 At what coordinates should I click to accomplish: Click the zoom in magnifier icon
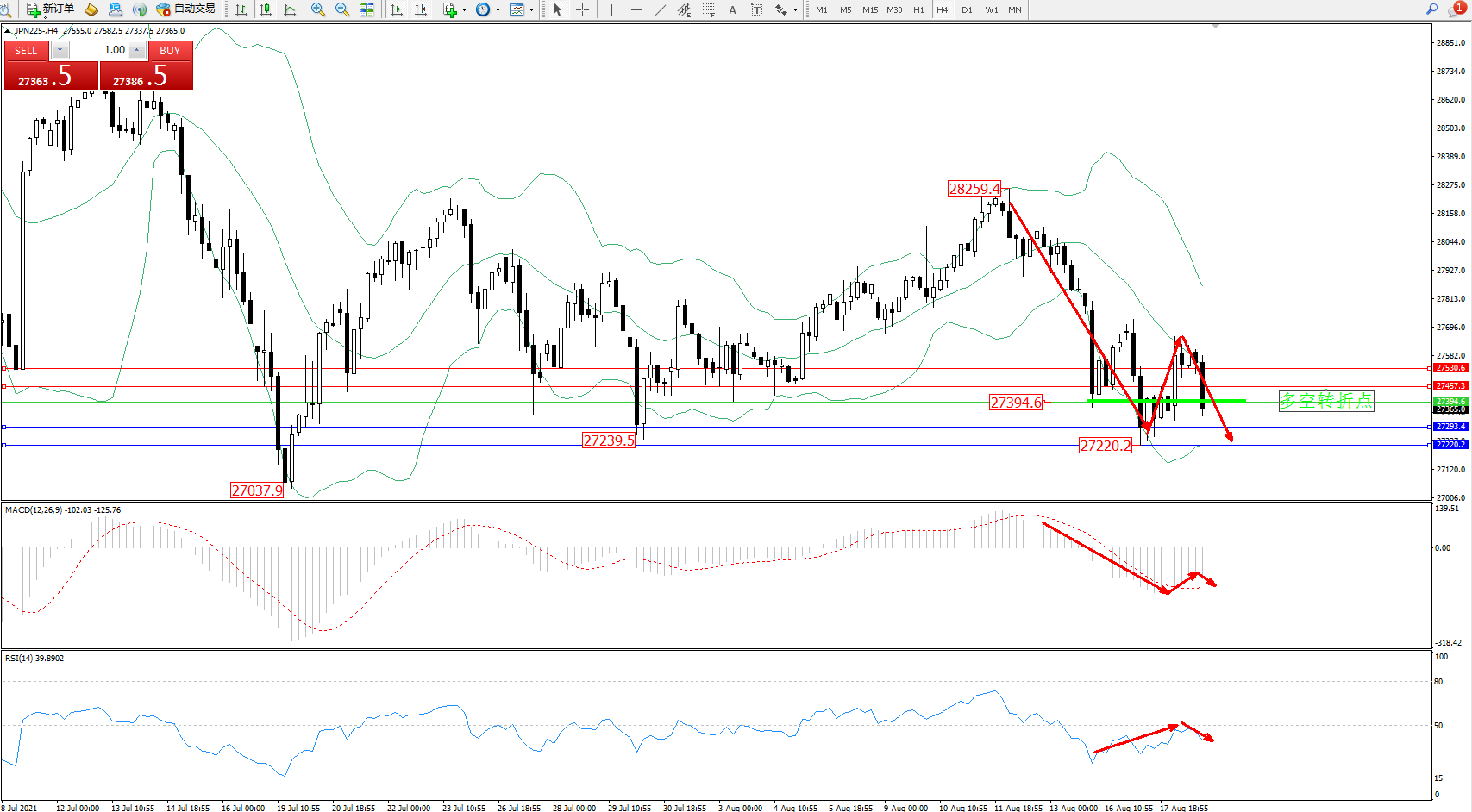318,9
